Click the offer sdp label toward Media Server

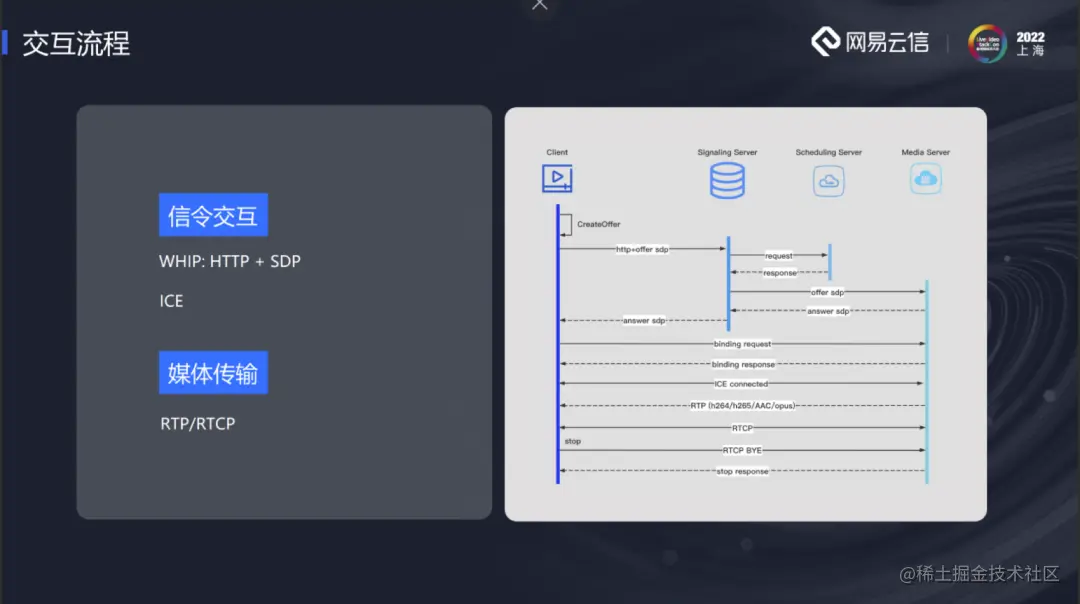click(827, 292)
